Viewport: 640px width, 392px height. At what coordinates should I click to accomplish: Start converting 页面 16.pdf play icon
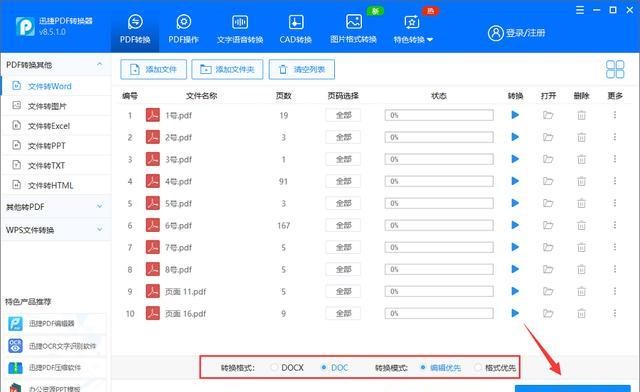pos(515,314)
